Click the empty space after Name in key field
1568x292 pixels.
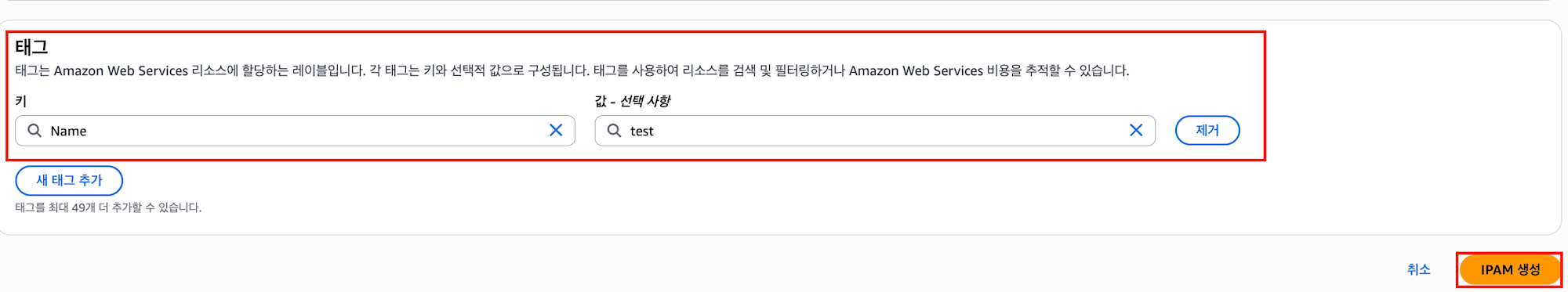tap(314, 131)
